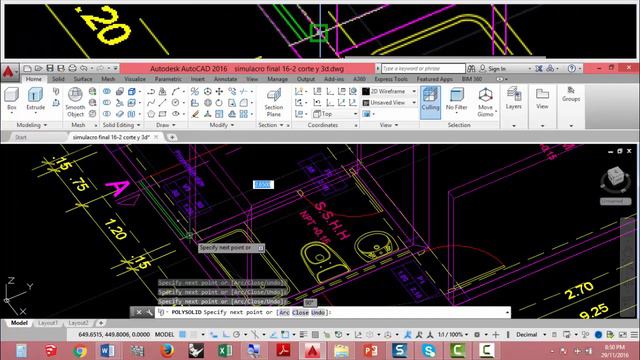
Task: Open the Start file tab
Action: click(x=20, y=137)
